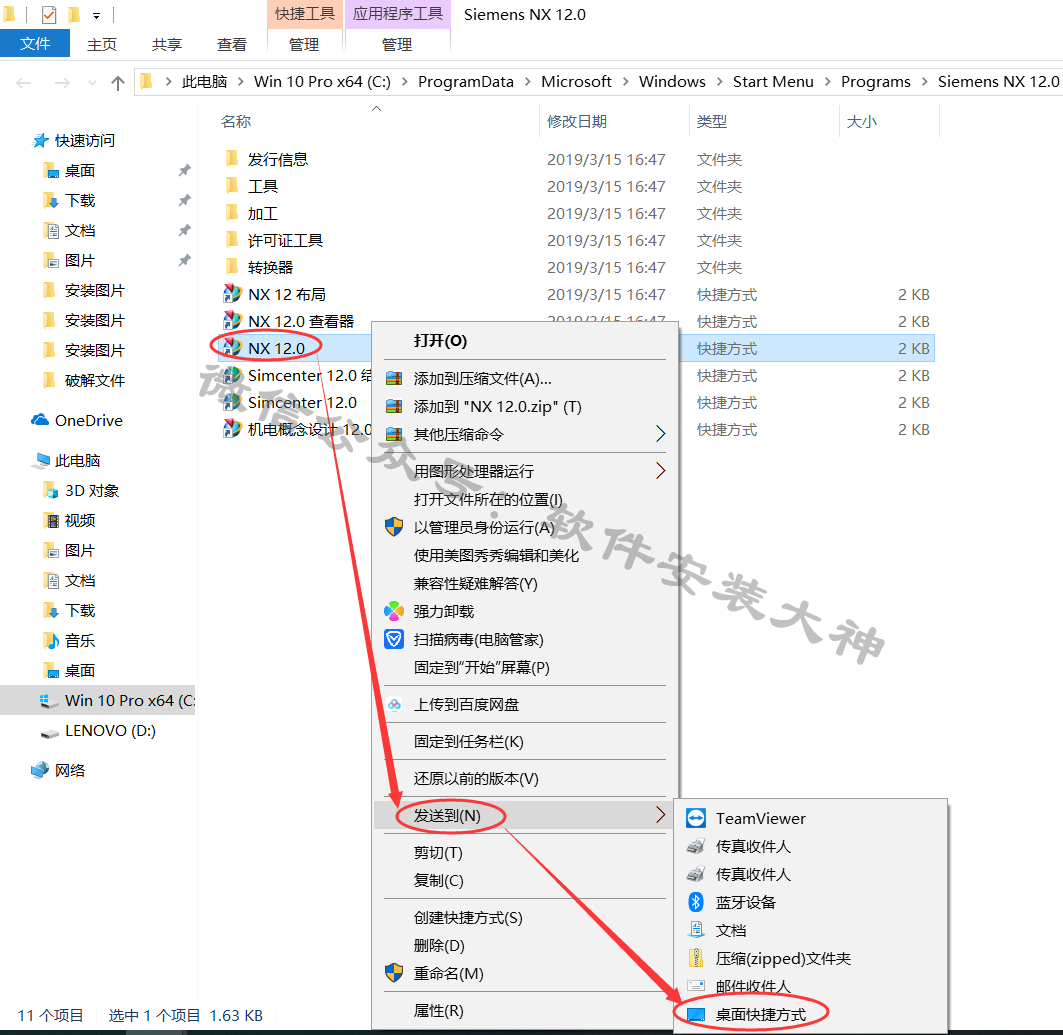Click the shield icon beside 重命名
This screenshot has width=1063, height=1035.
[x=394, y=973]
